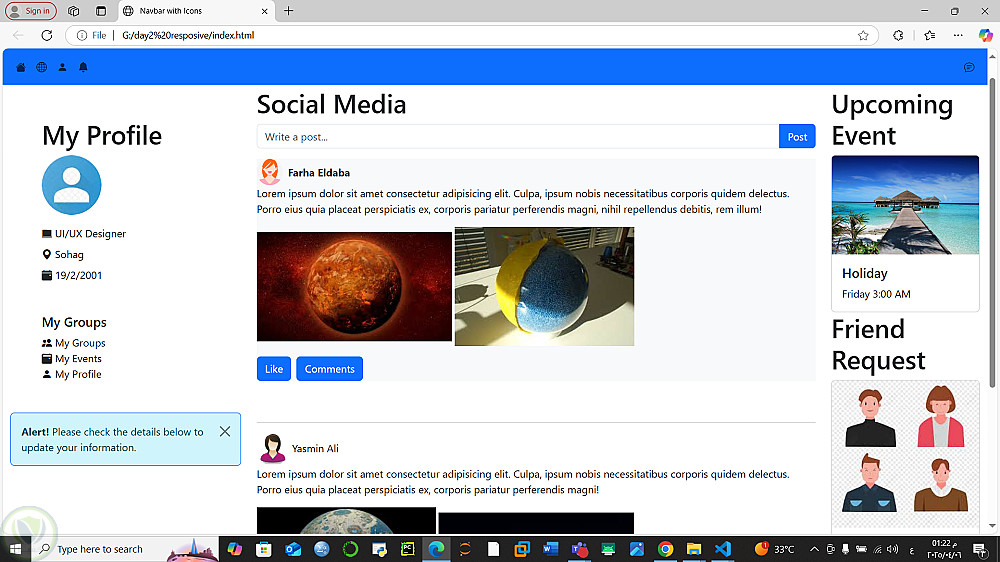1000x562 pixels.
Task: Open the tab actions menu icon
Action: point(101,11)
